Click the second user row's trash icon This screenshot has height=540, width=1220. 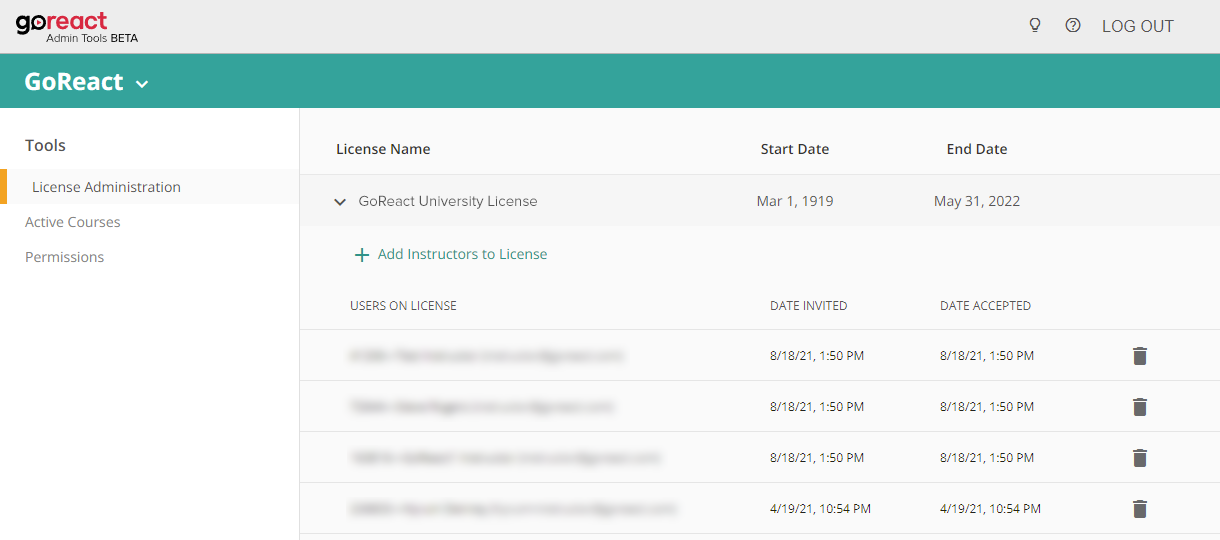click(1139, 407)
